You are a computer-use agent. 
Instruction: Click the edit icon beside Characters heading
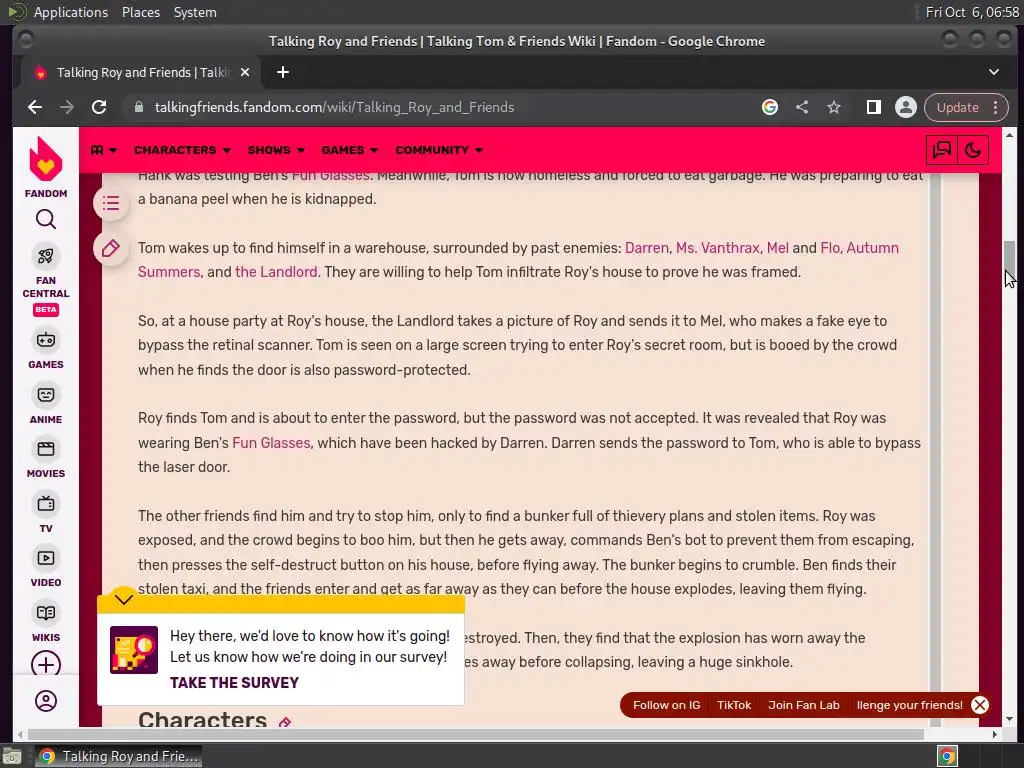[285, 722]
